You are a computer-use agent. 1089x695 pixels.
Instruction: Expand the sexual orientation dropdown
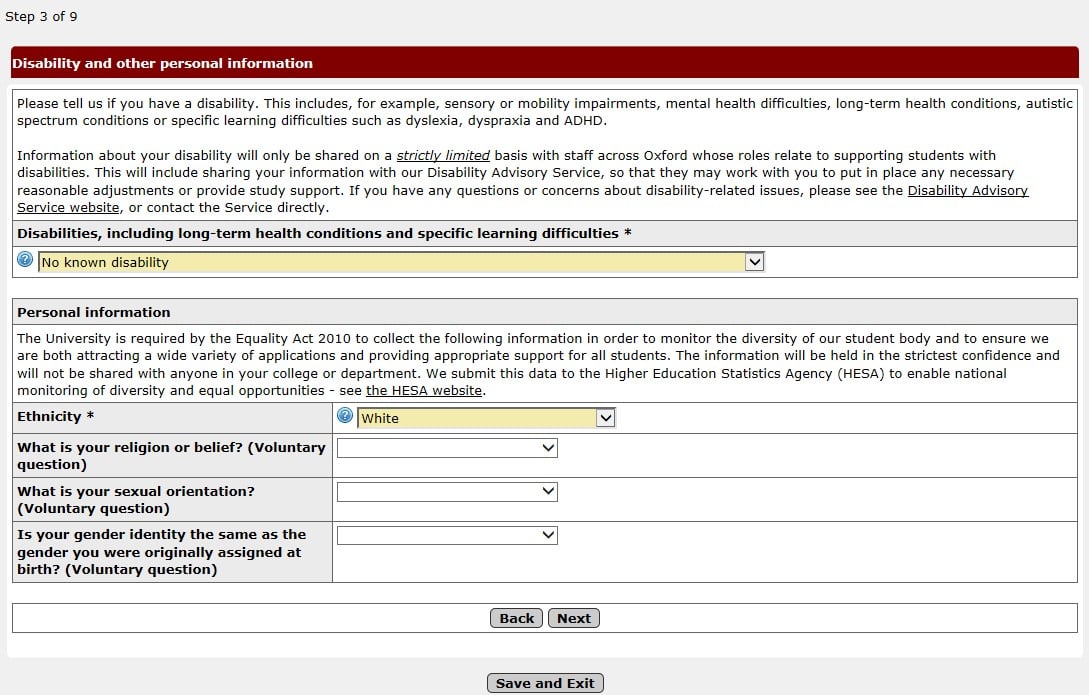pos(447,492)
